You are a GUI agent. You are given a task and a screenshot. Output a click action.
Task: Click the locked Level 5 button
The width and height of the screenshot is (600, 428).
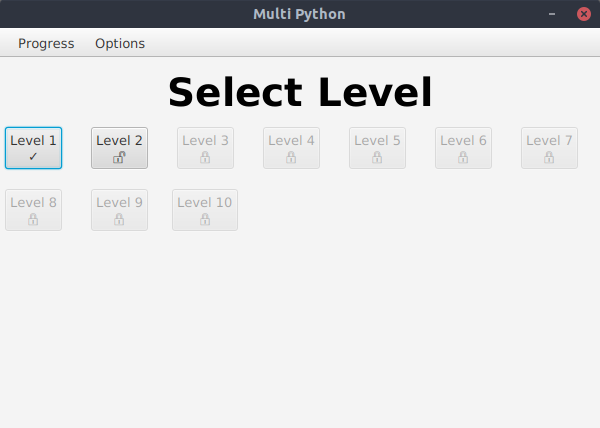(x=377, y=148)
